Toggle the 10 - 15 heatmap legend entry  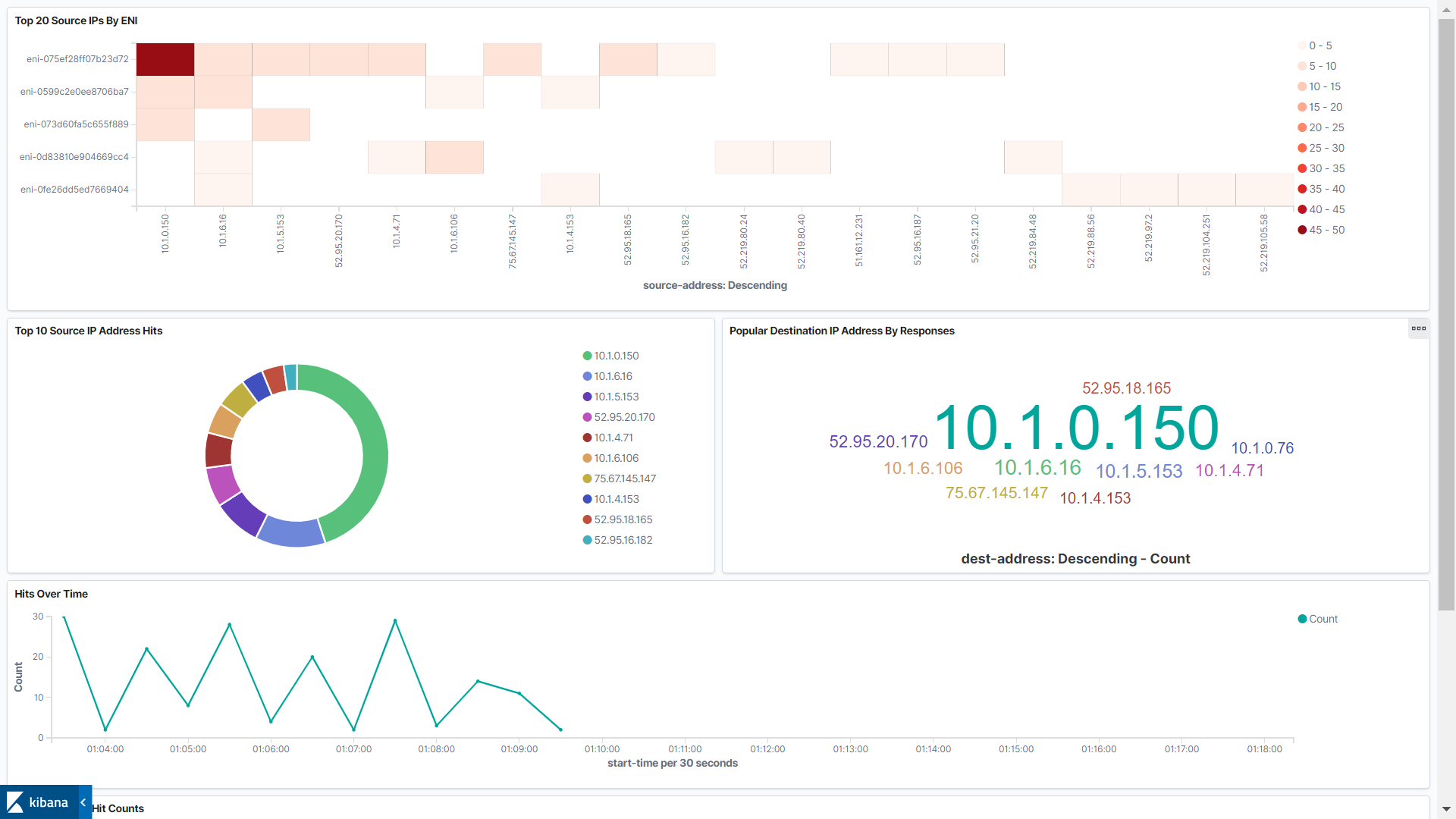[x=1319, y=86]
